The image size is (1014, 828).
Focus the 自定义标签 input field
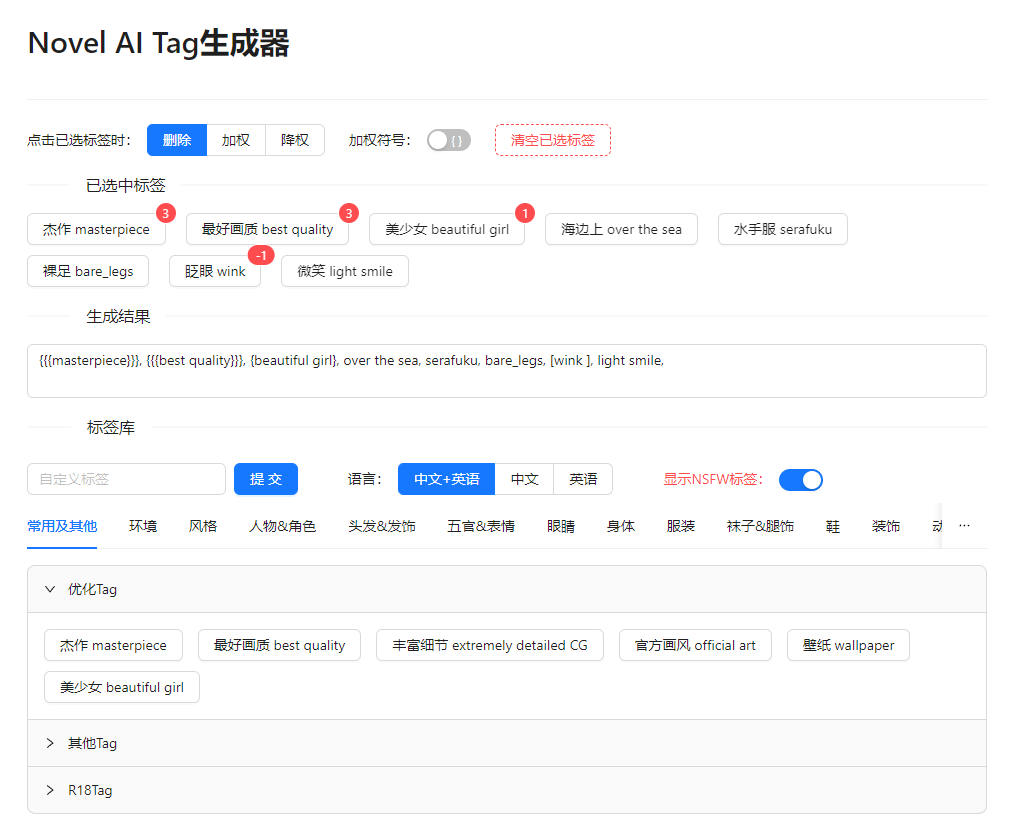(x=126, y=479)
